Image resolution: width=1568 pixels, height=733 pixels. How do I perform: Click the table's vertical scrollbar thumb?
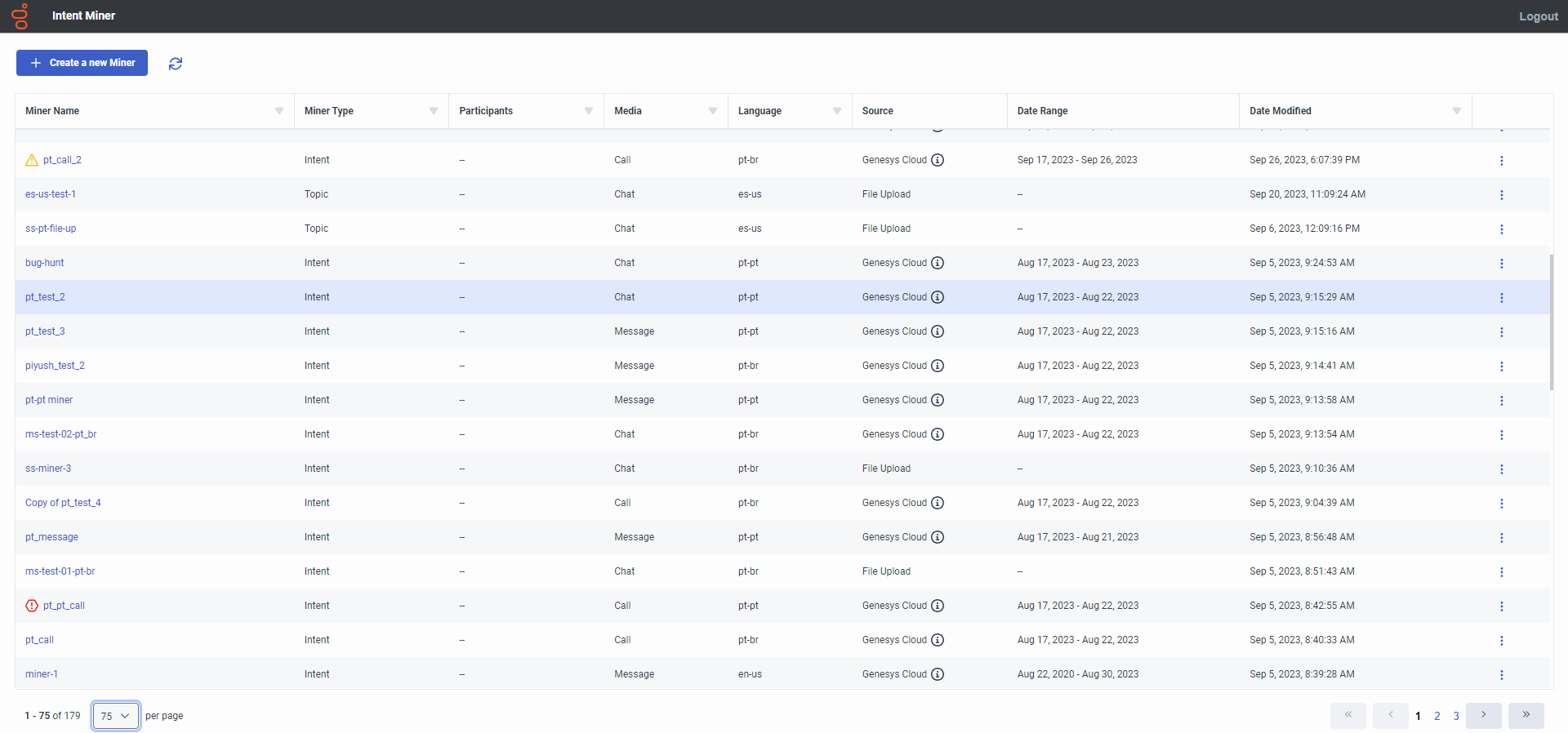(1551, 322)
